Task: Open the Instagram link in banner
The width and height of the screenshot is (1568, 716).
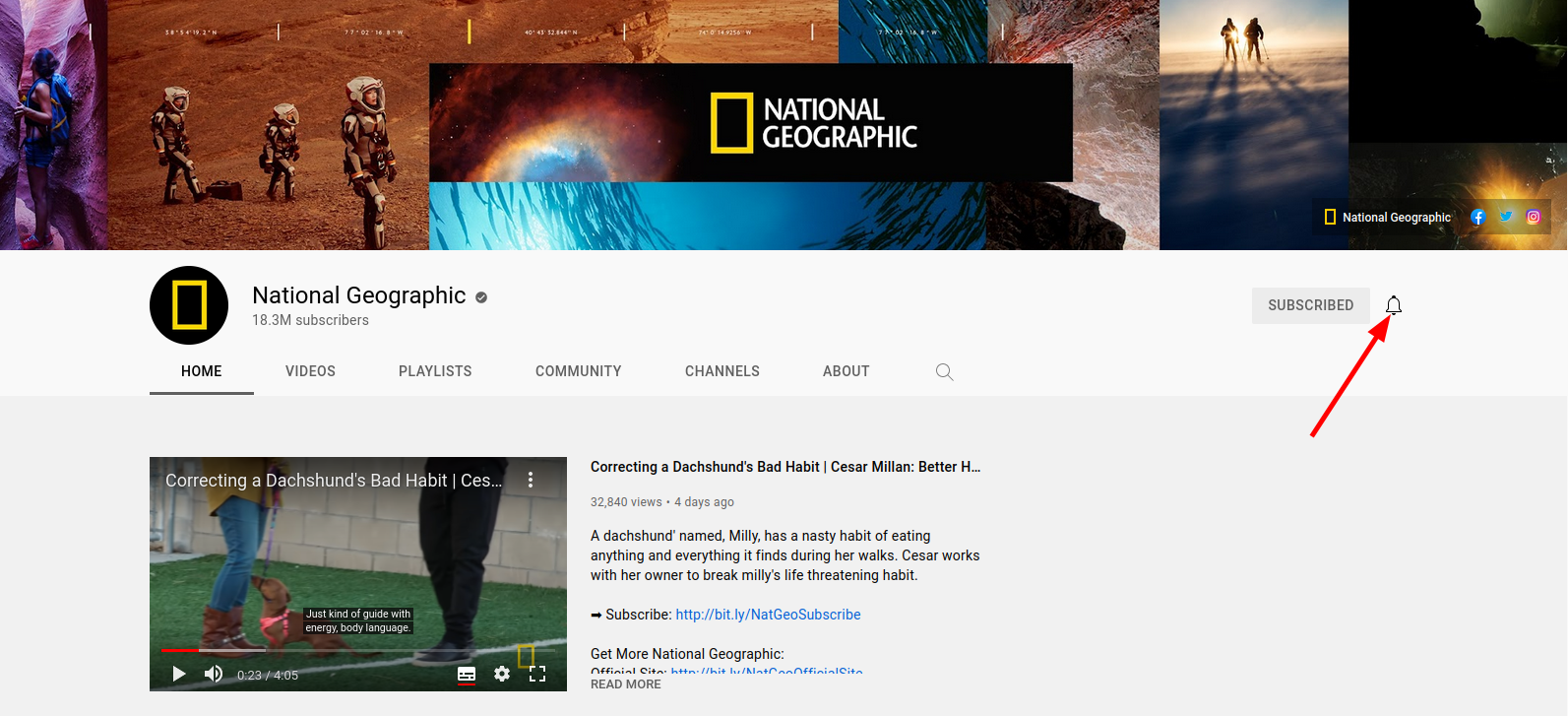Action: (x=1533, y=217)
